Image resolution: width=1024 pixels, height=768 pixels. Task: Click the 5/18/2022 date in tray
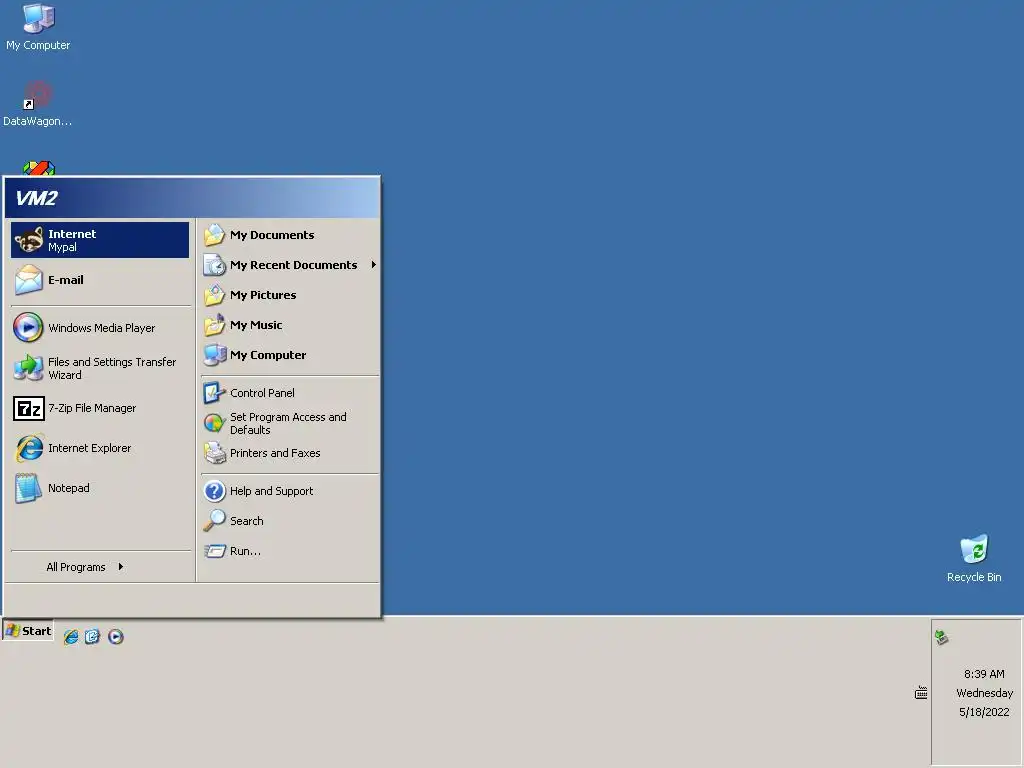[984, 712]
